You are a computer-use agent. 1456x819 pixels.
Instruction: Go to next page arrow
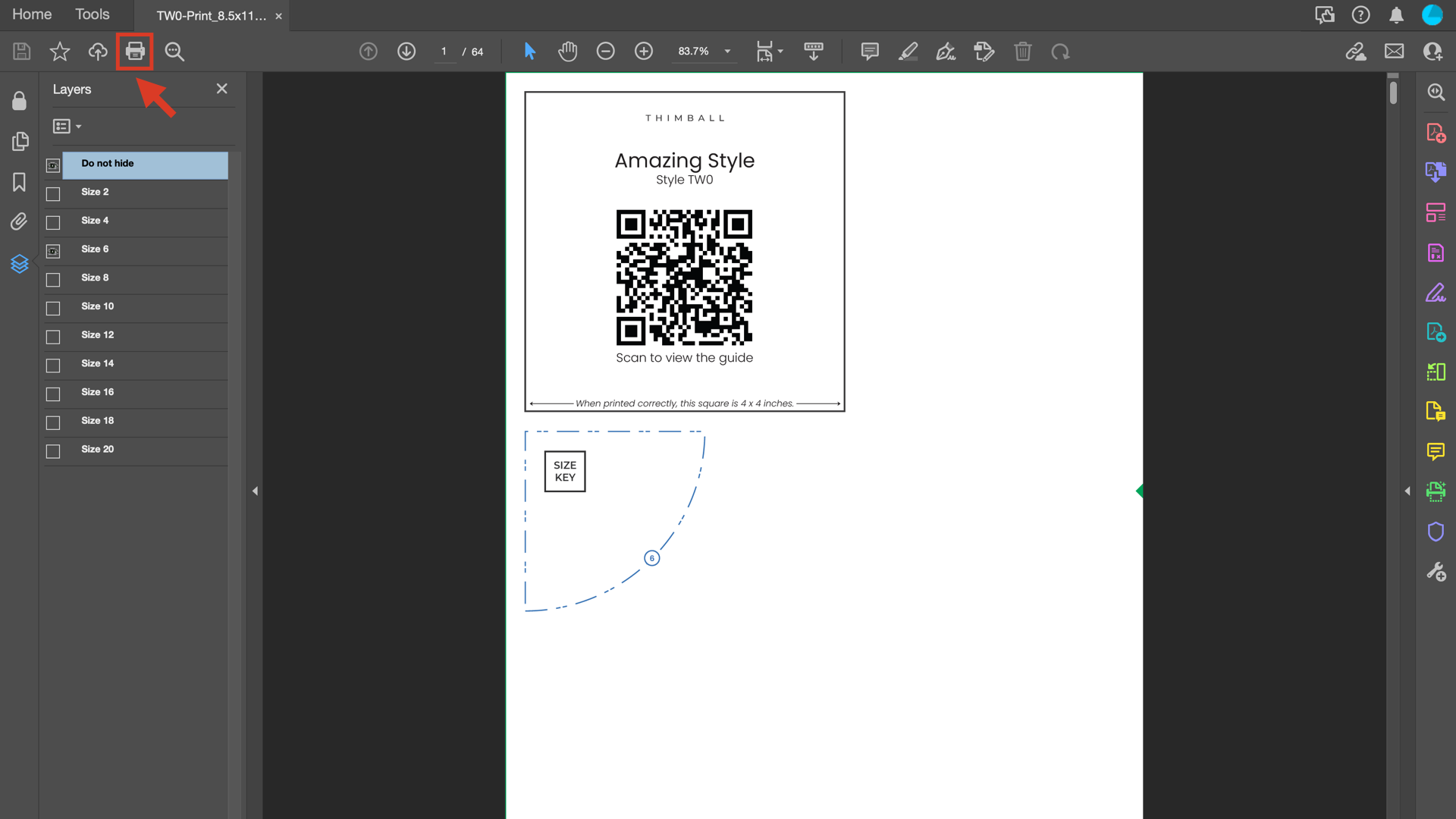tap(406, 52)
